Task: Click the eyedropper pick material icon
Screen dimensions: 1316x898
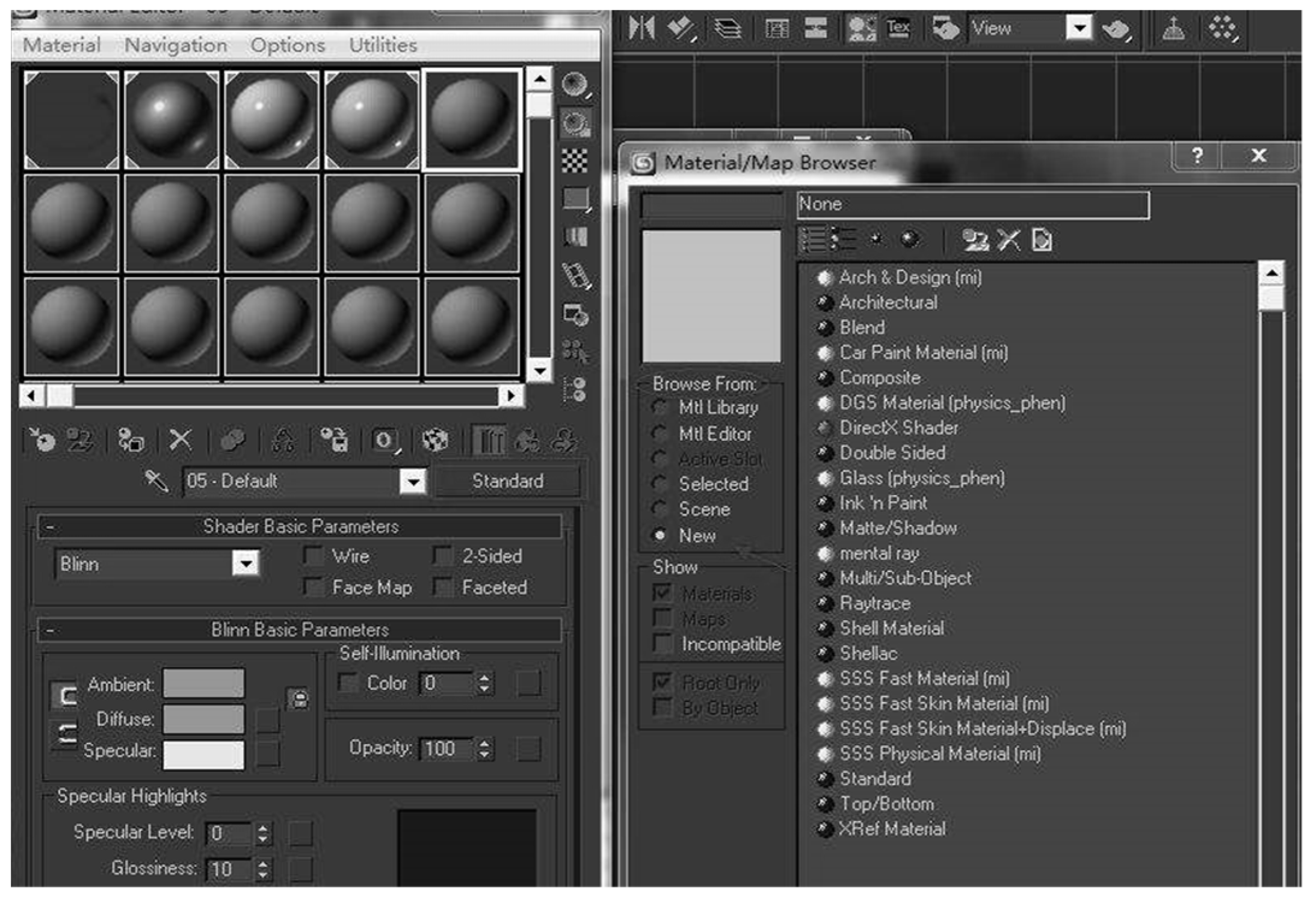Action: pyautogui.click(x=156, y=481)
